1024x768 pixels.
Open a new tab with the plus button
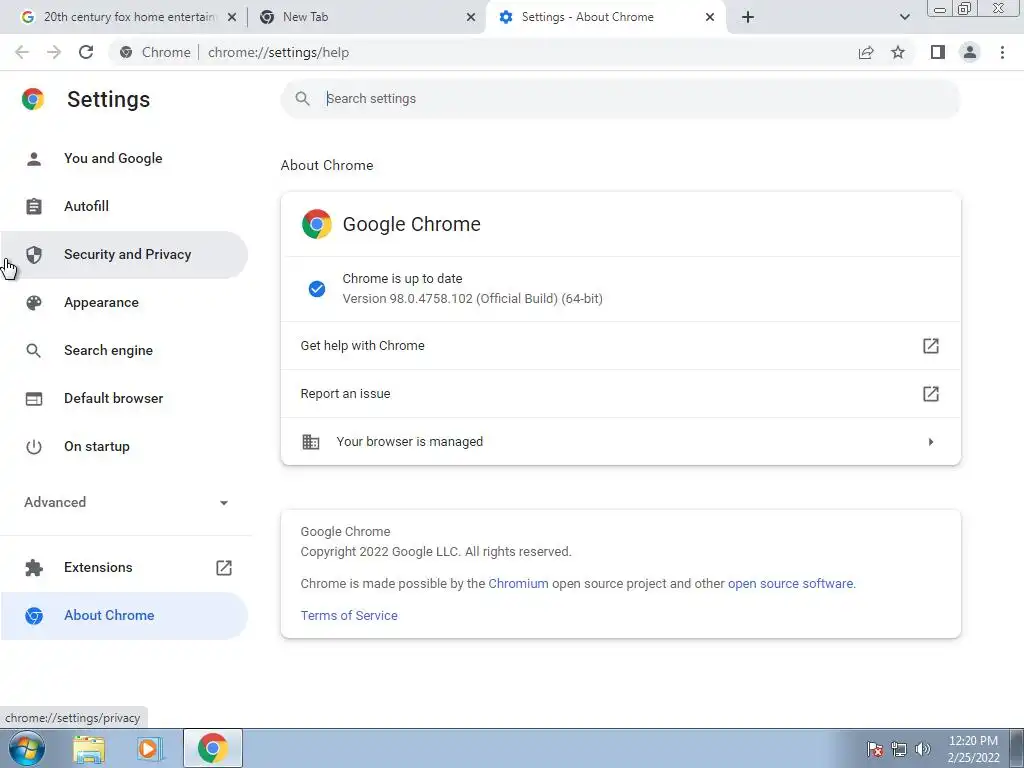[x=748, y=17]
